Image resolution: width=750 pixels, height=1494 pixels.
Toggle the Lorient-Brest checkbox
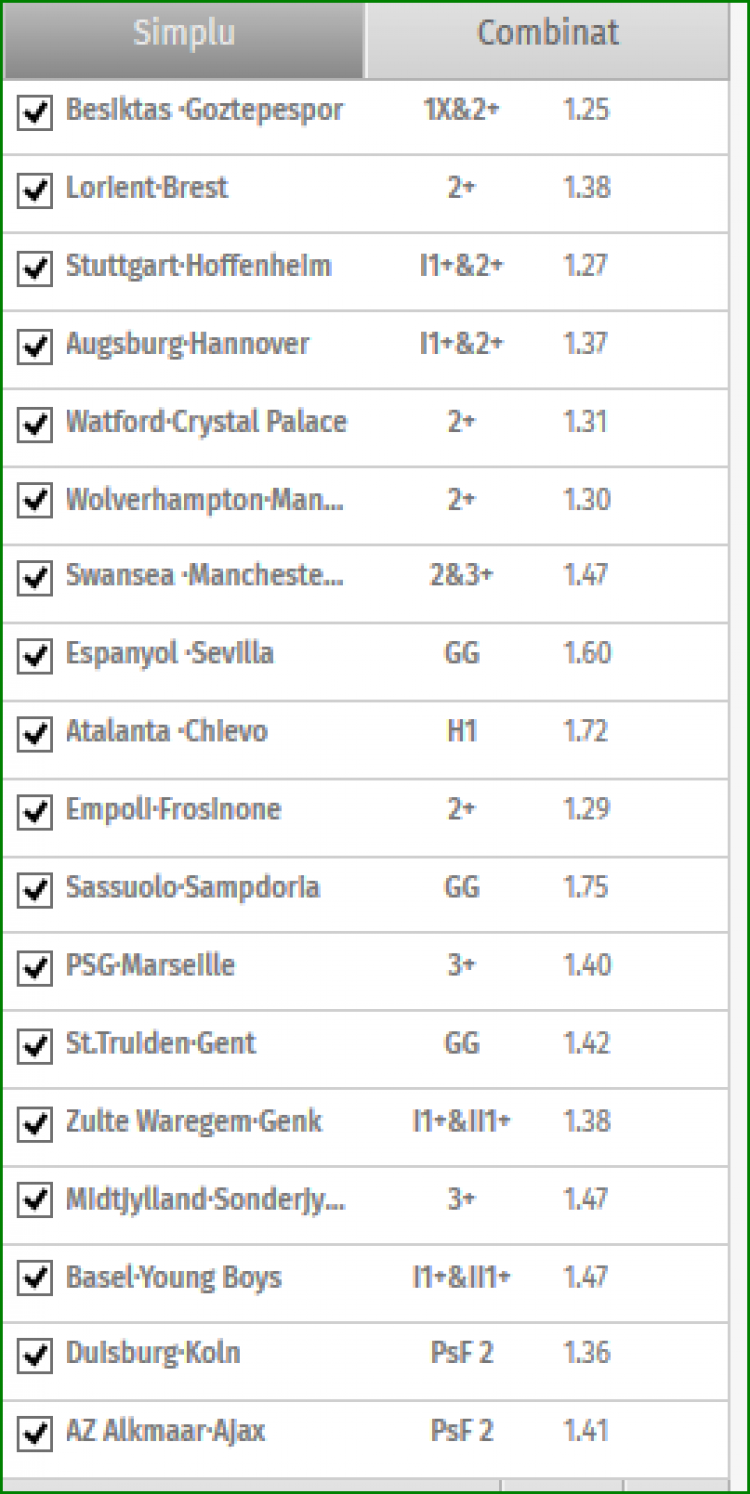pyautogui.click(x=35, y=190)
